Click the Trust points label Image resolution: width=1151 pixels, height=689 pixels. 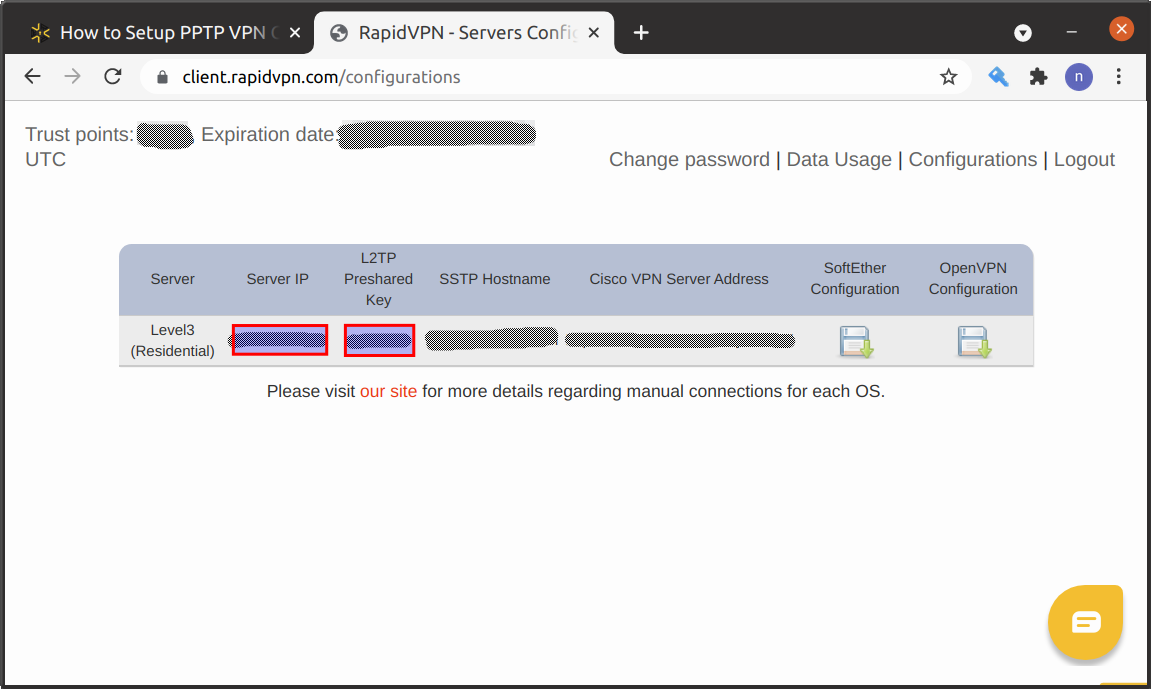point(79,134)
